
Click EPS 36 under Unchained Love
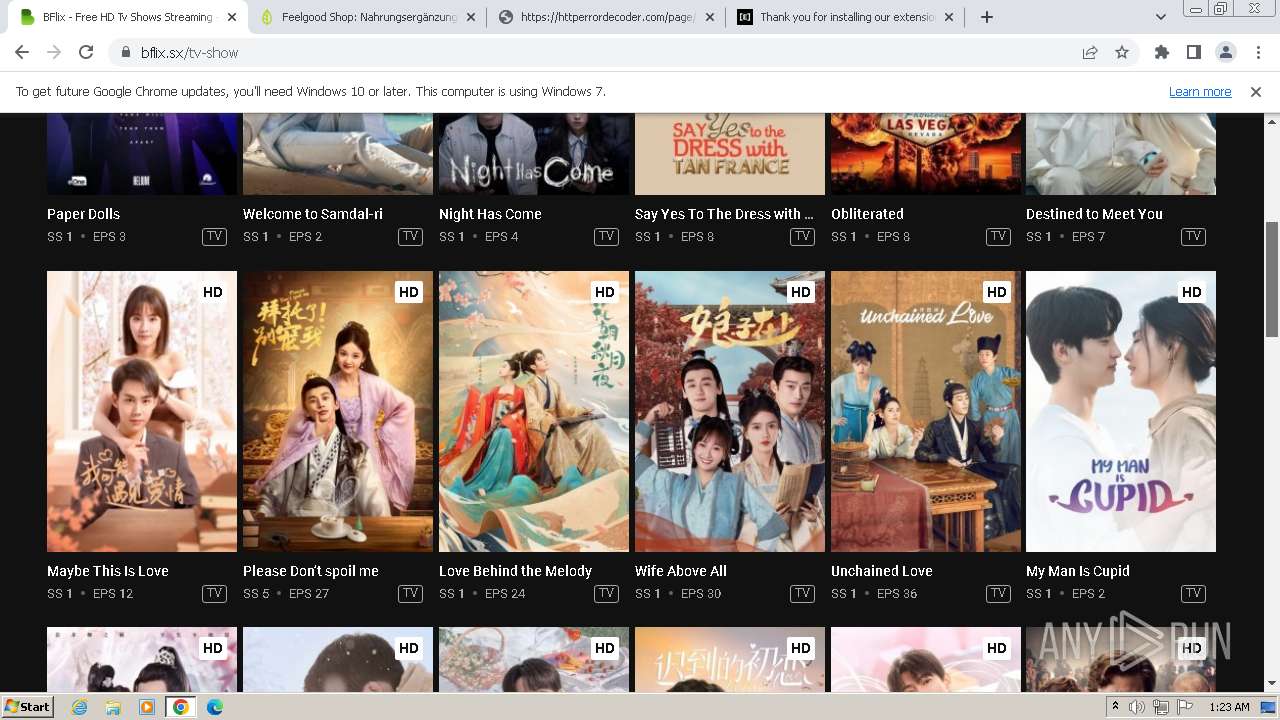pos(897,594)
